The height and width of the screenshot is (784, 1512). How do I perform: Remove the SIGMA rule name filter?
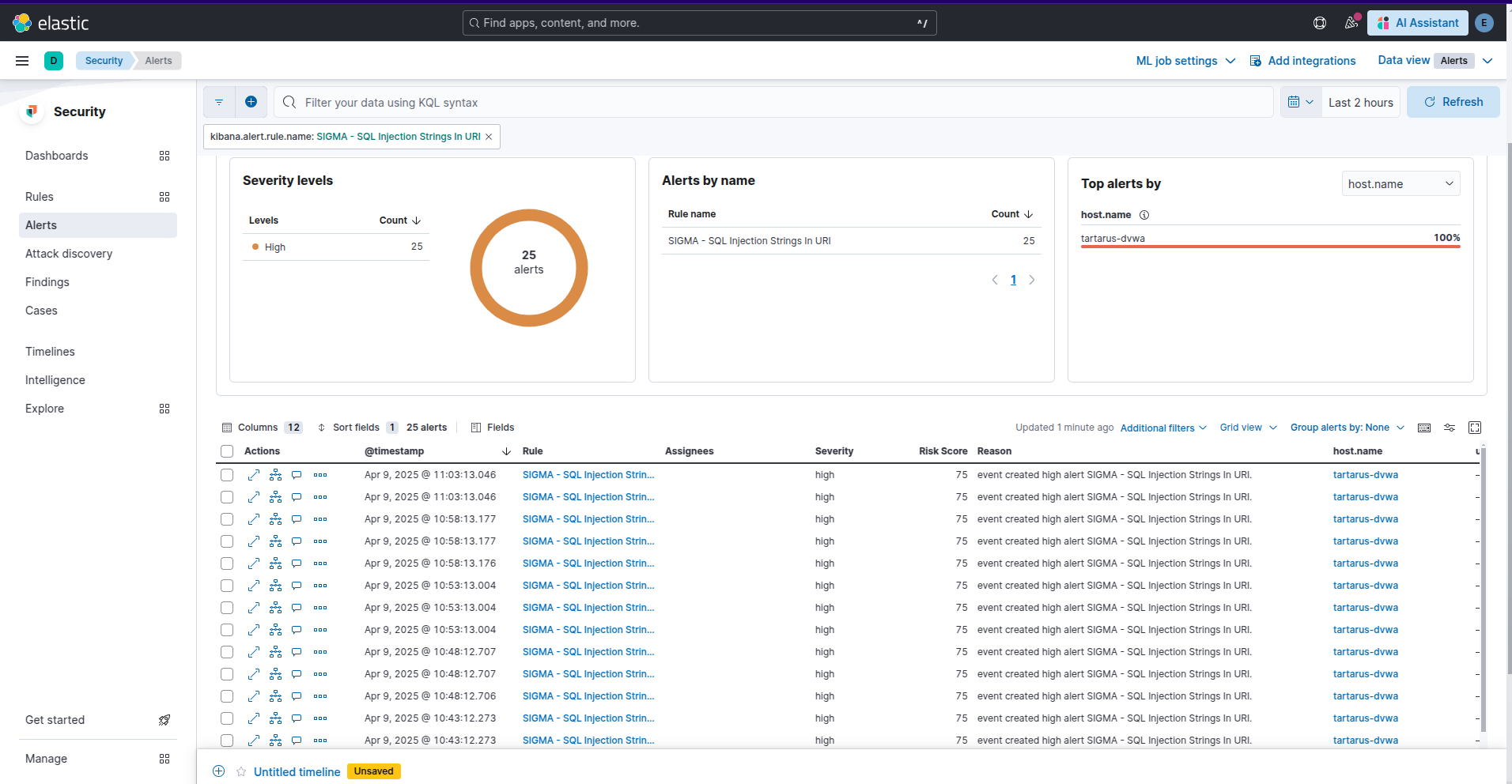[489, 137]
